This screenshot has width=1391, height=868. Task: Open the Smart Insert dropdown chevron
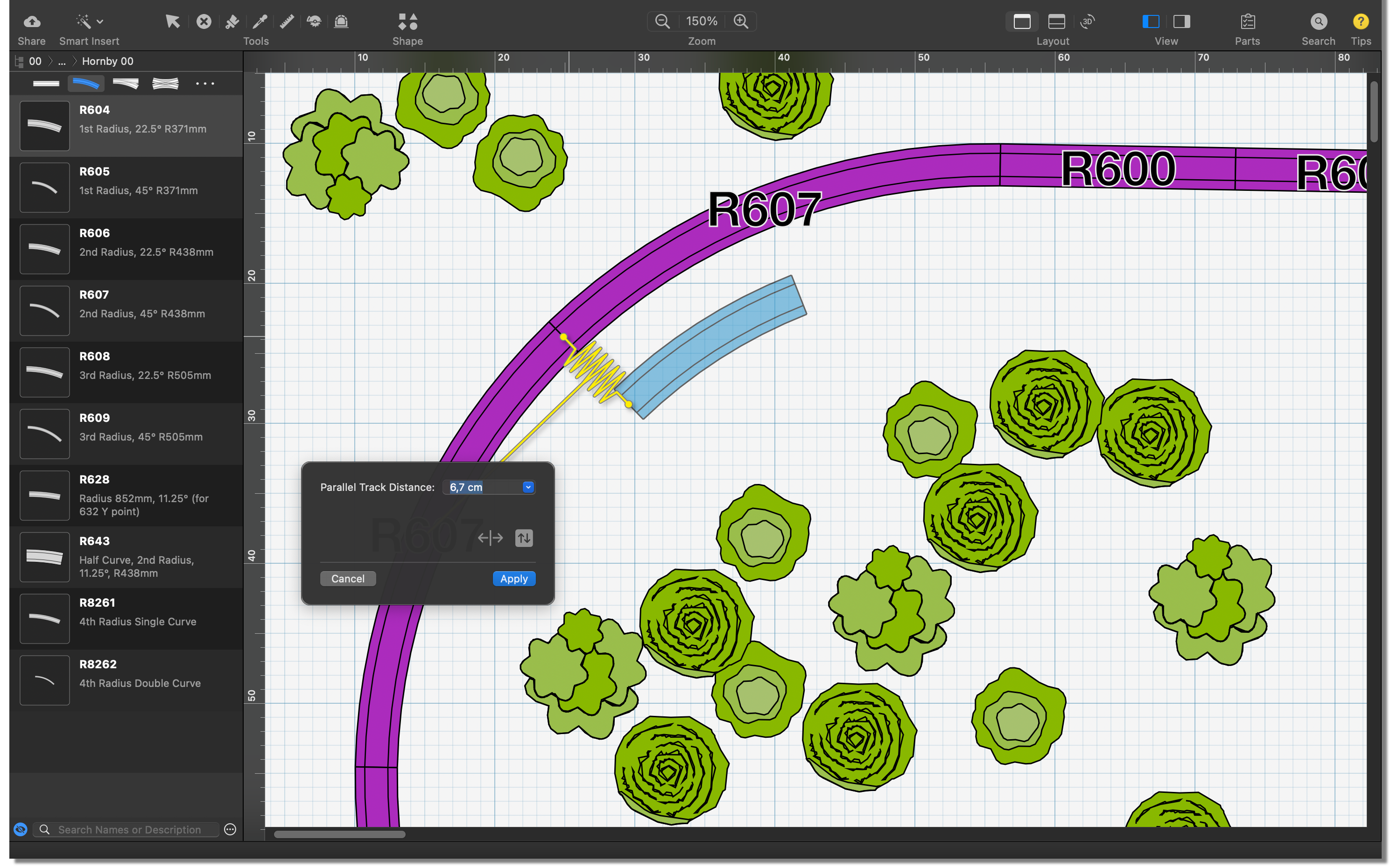tap(100, 22)
